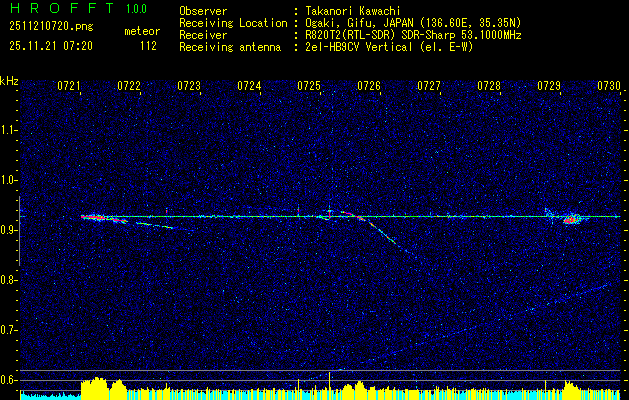
Task: Click the 0724 time marker
Action: tap(249, 86)
